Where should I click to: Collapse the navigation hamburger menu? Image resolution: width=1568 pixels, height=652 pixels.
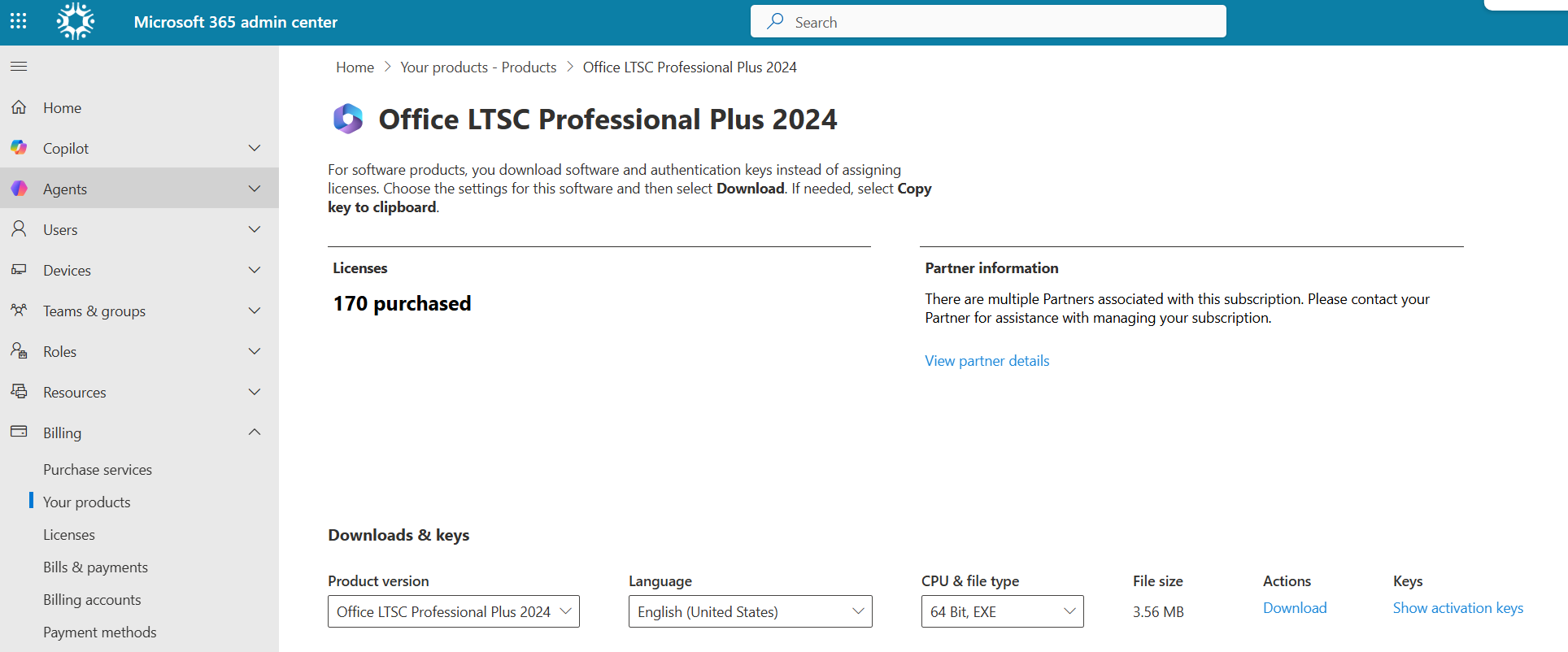pyautogui.click(x=19, y=66)
